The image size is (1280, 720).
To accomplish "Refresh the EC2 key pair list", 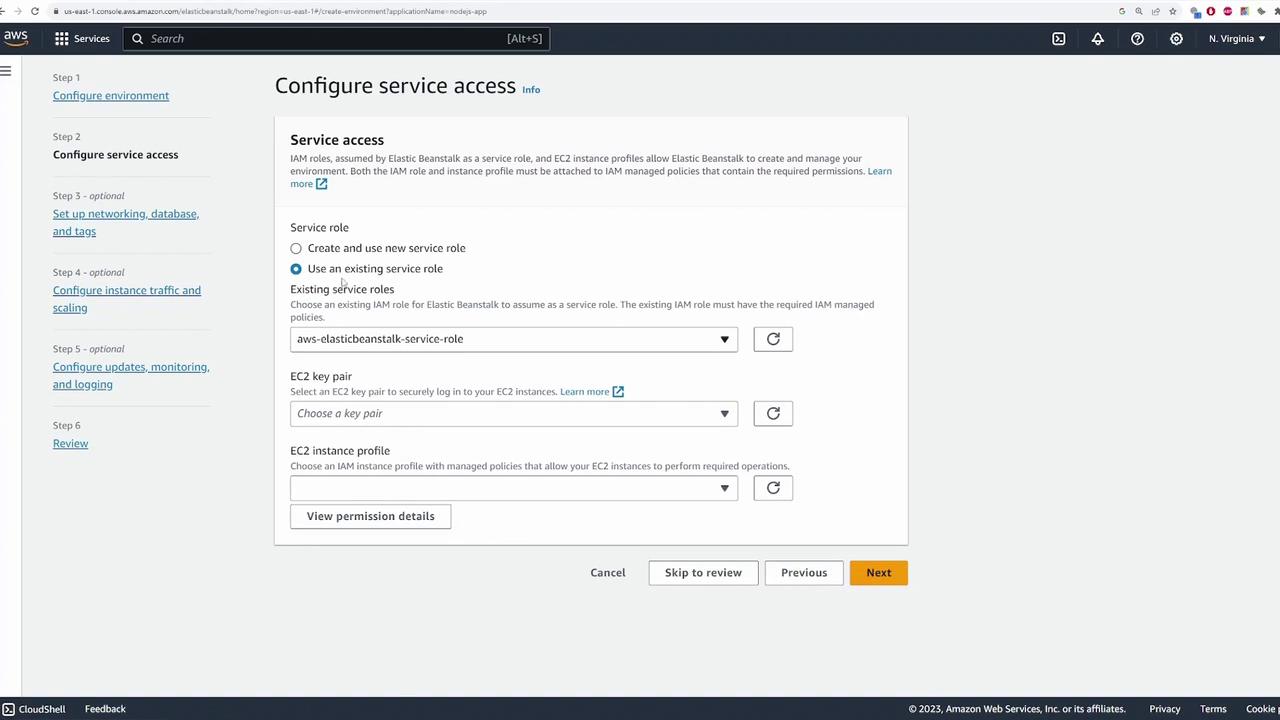I will click(773, 414).
